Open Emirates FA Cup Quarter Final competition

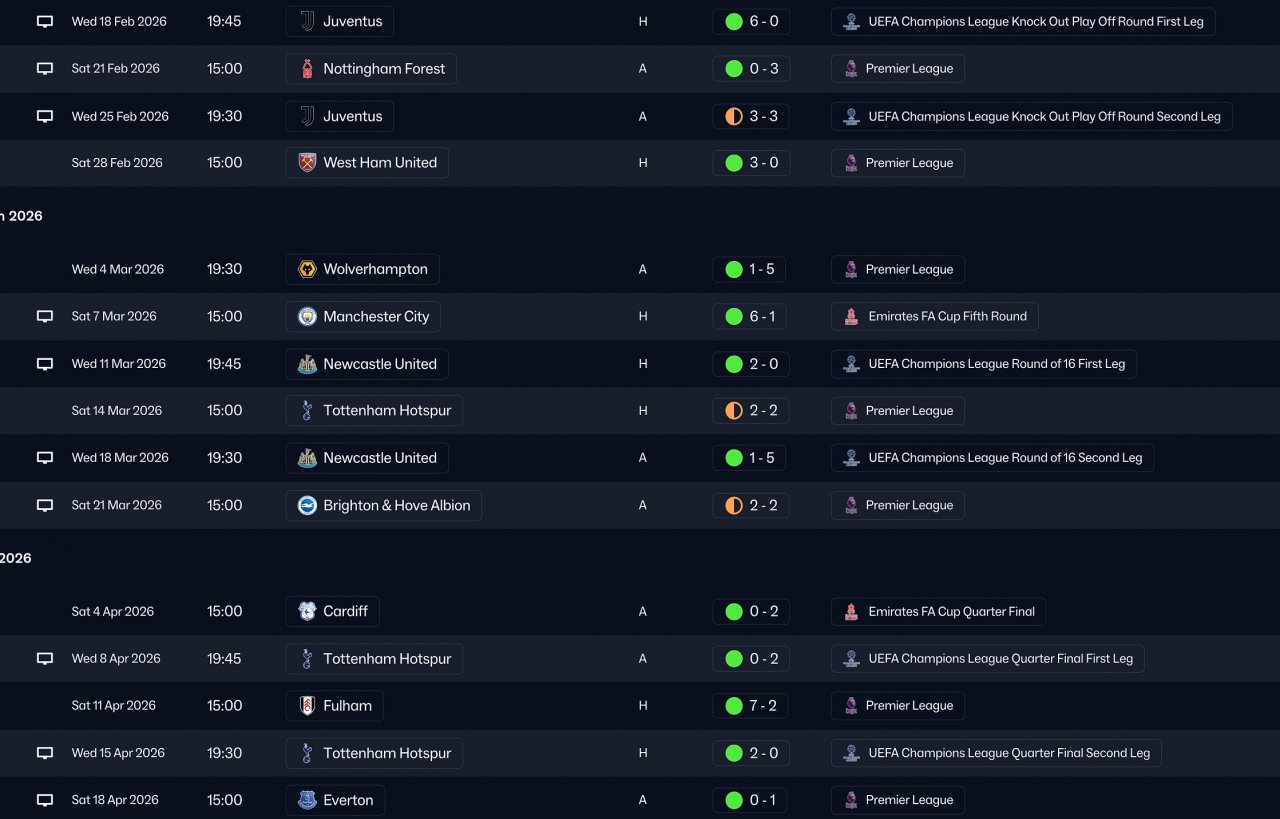point(938,612)
